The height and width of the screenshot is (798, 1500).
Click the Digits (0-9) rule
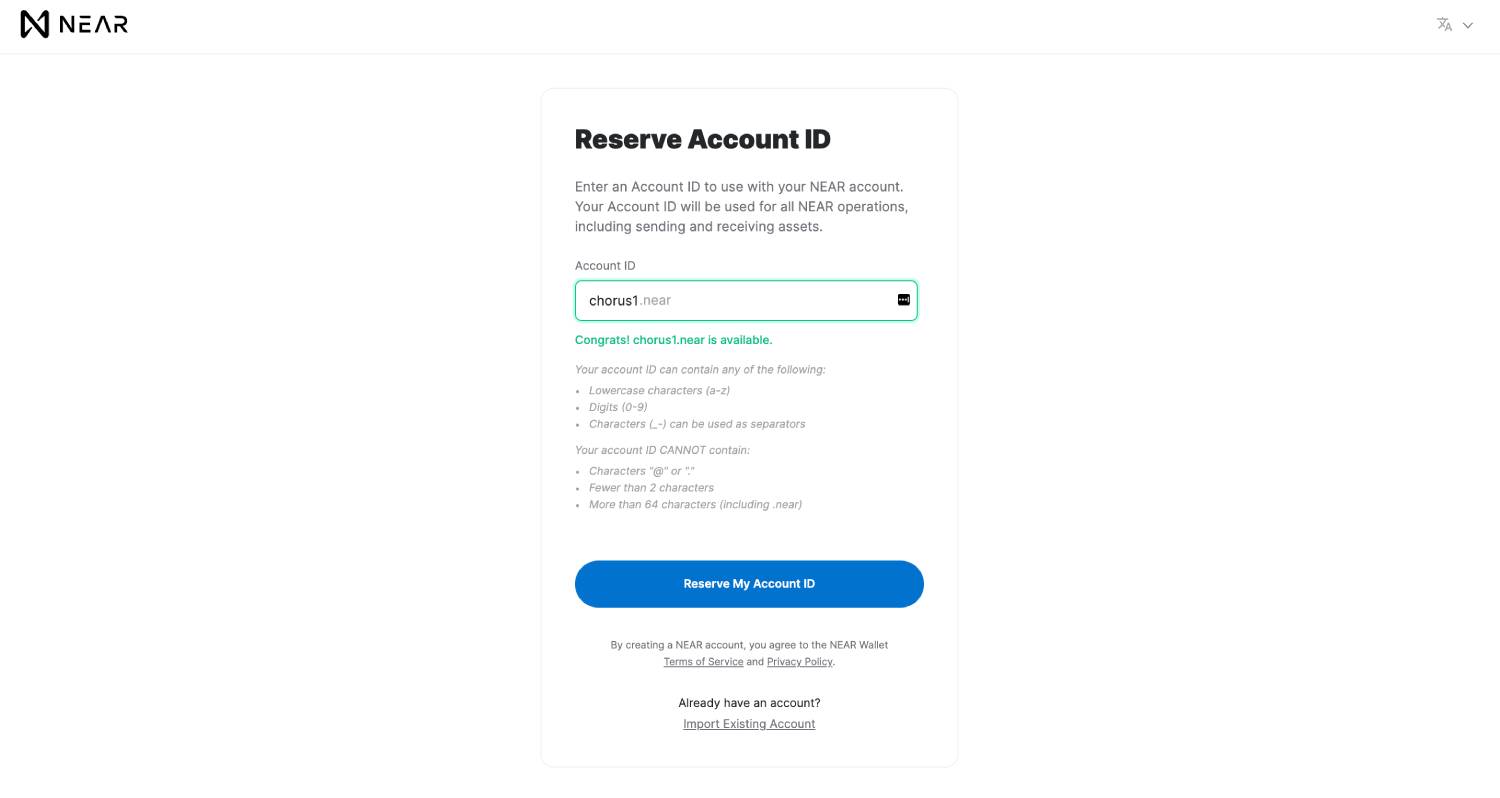(x=618, y=407)
